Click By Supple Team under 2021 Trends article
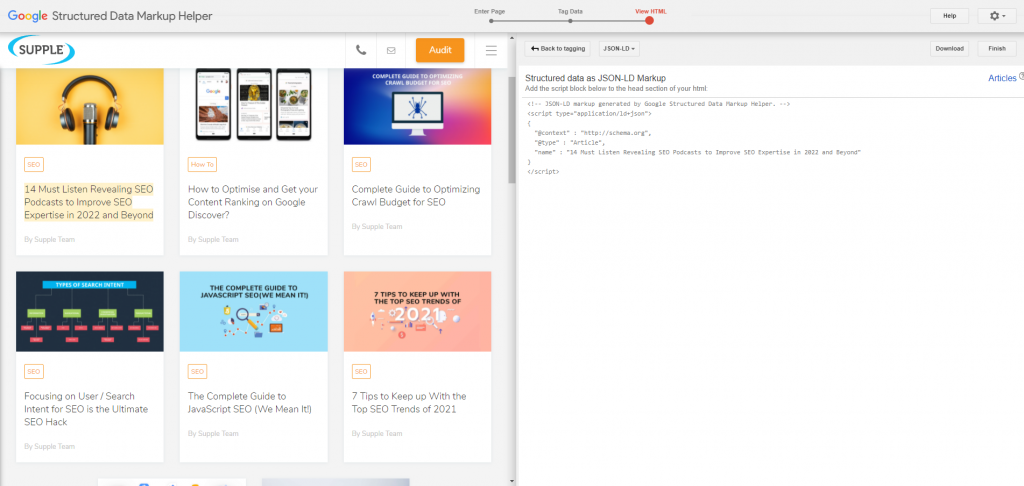The image size is (1024, 486). [x=377, y=433]
